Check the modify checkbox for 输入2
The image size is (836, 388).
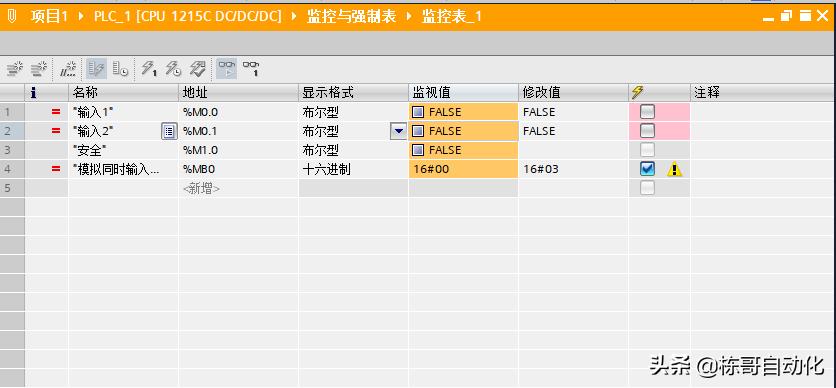point(647,131)
